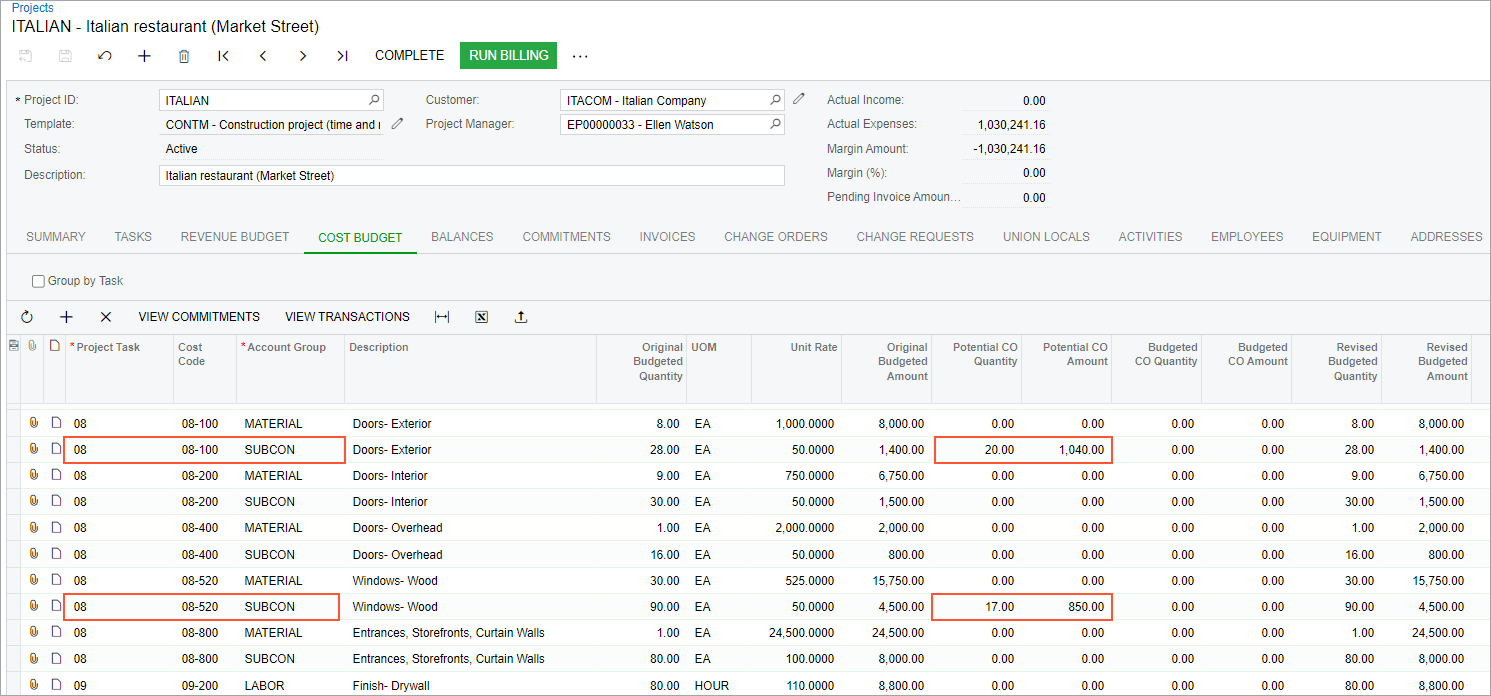
Task: Open the Projects breadcrumb link
Action: [33, 8]
